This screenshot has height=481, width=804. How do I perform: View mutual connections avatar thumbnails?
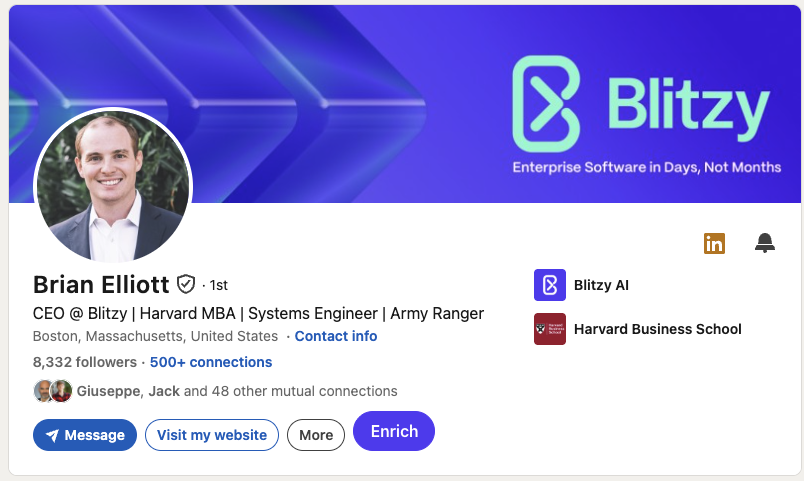(x=53, y=391)
